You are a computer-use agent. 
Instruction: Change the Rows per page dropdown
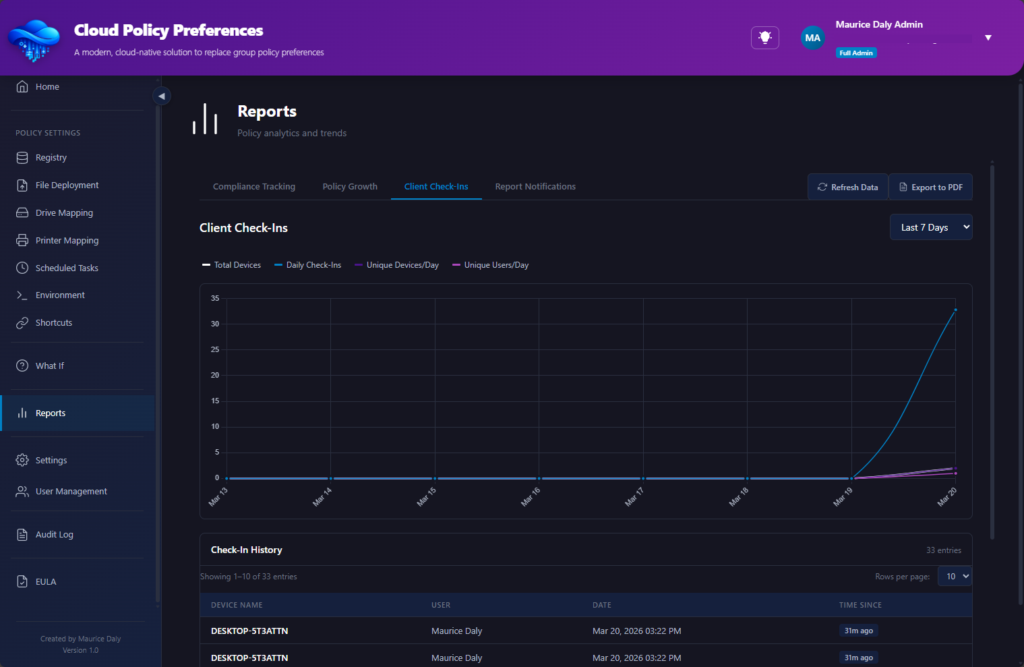click(x=954, y=576)
